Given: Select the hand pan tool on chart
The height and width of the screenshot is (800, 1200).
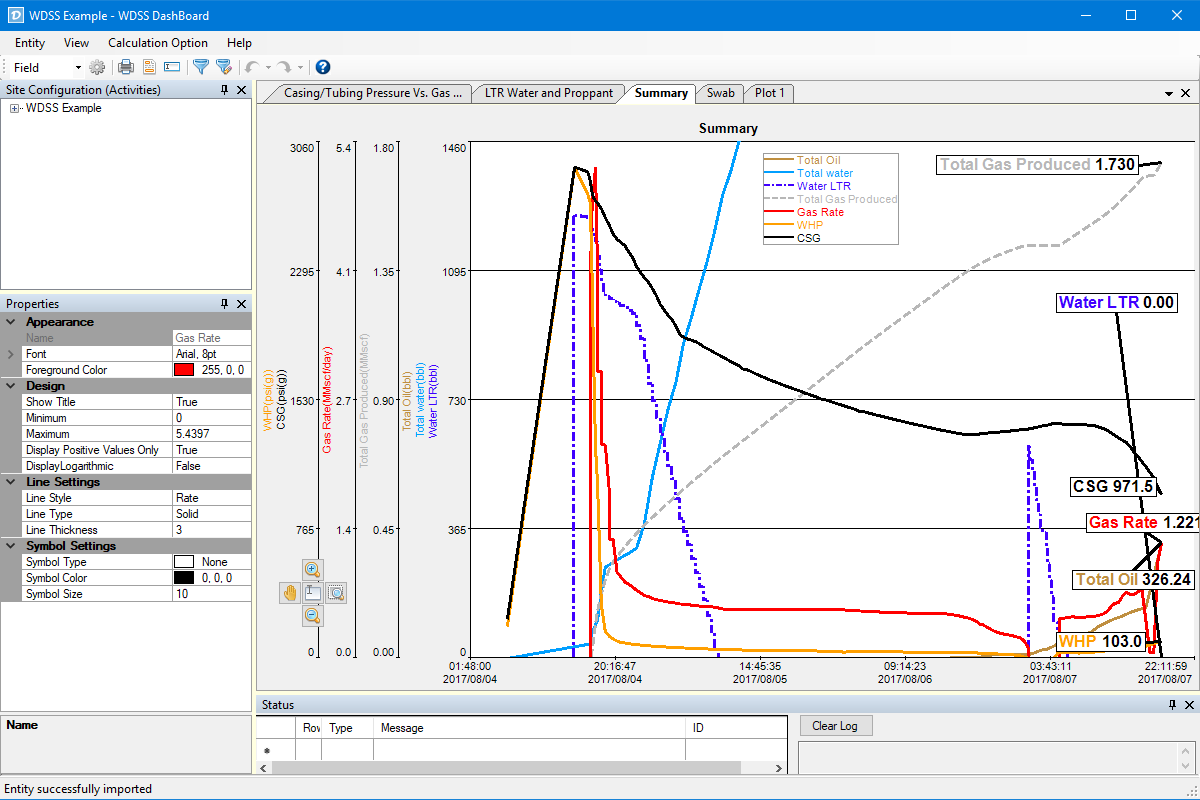Looking at the screenshot, I should pyautogui.click(x=290, y=592).
